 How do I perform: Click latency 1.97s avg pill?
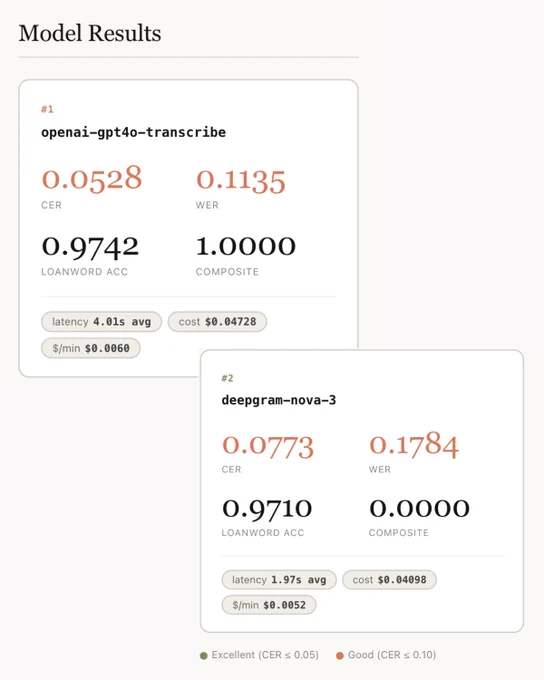click(279, 580)
